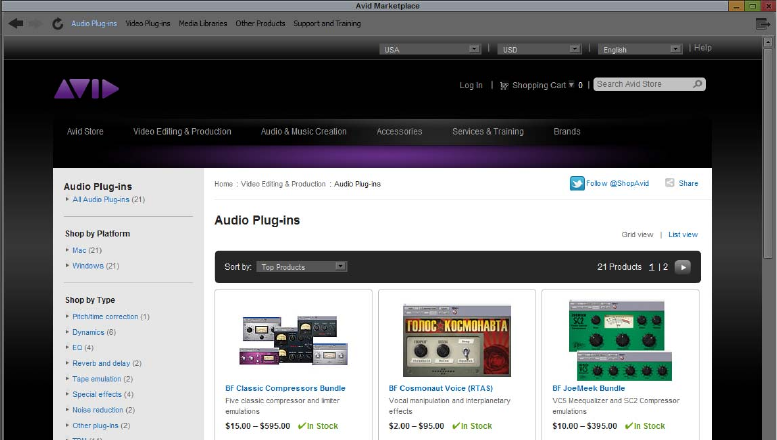Open the English language dropdown
777x440 pixels.
pyautogui.click(x=640, y=49)
